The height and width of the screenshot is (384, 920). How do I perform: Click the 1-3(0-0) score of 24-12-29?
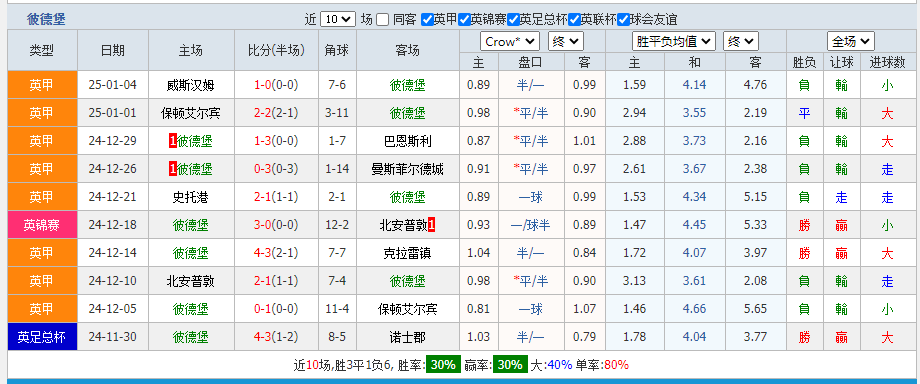tap(276, 141)
